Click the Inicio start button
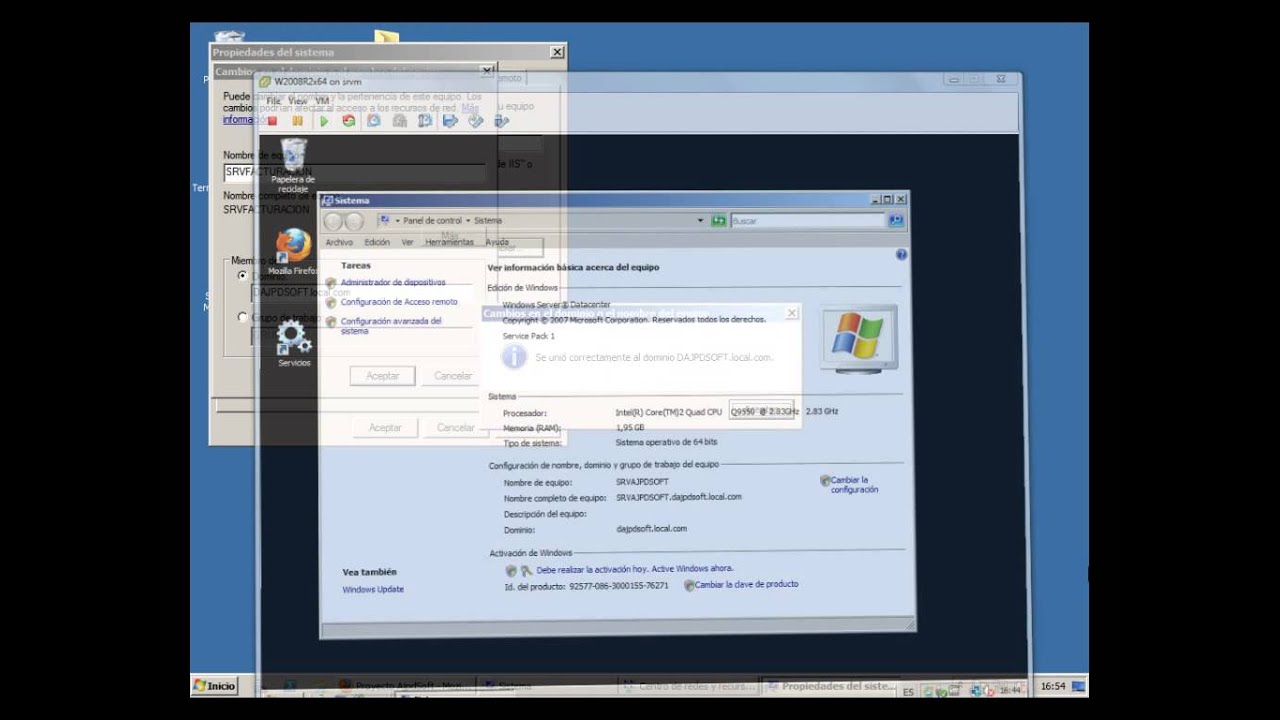1280x720 pixels. point(214,686)
